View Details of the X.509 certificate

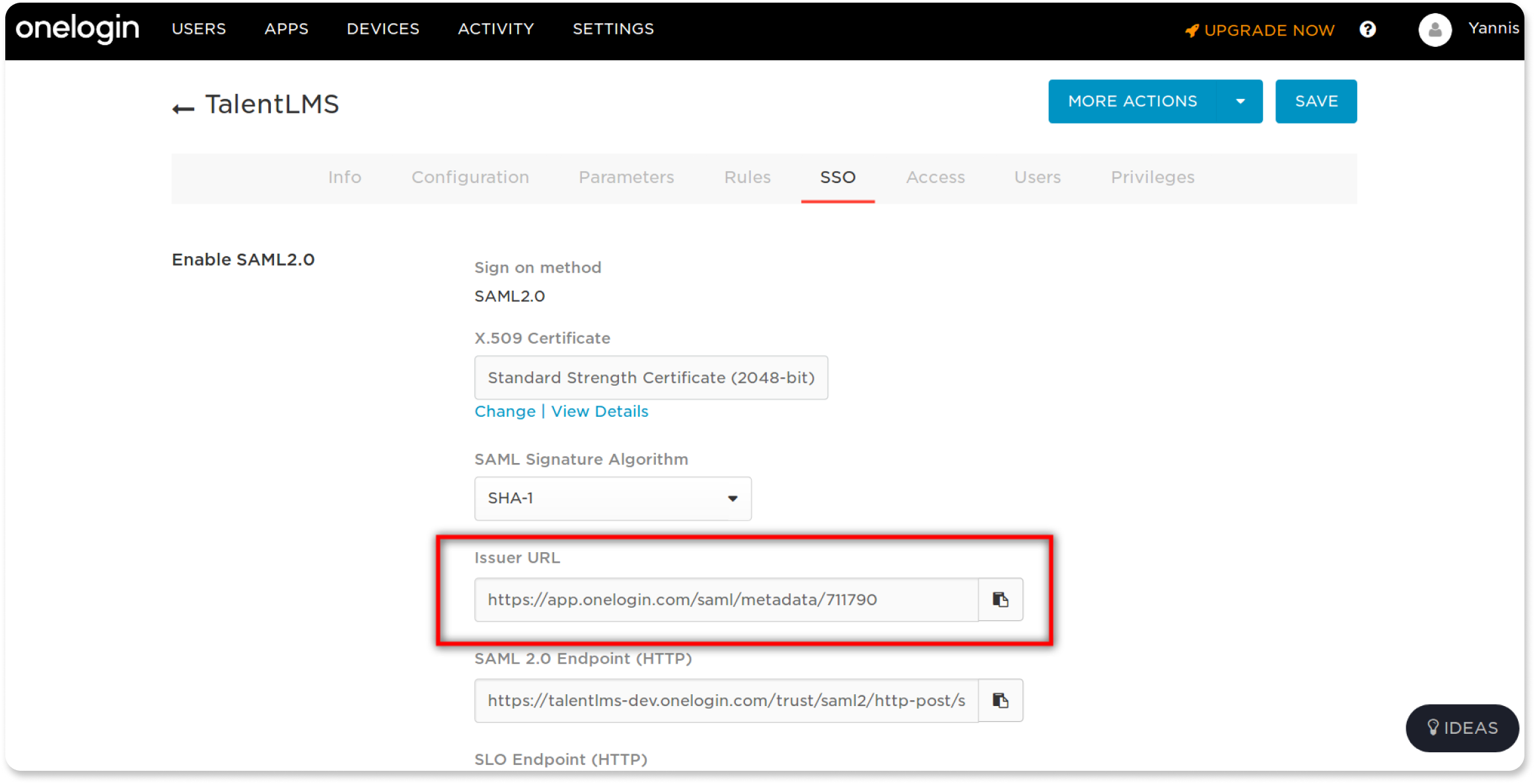pos(599,411)
